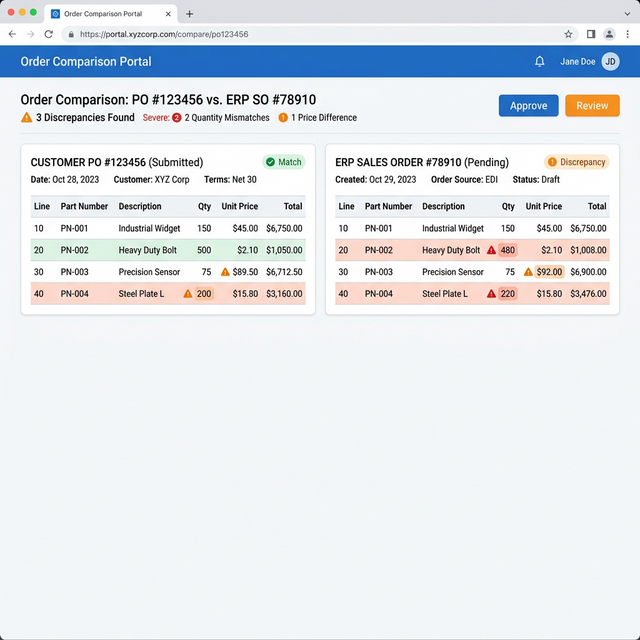Click the red alert icon beside quantity 220
The image size is (640, 640).
click(x=491, y=293)
